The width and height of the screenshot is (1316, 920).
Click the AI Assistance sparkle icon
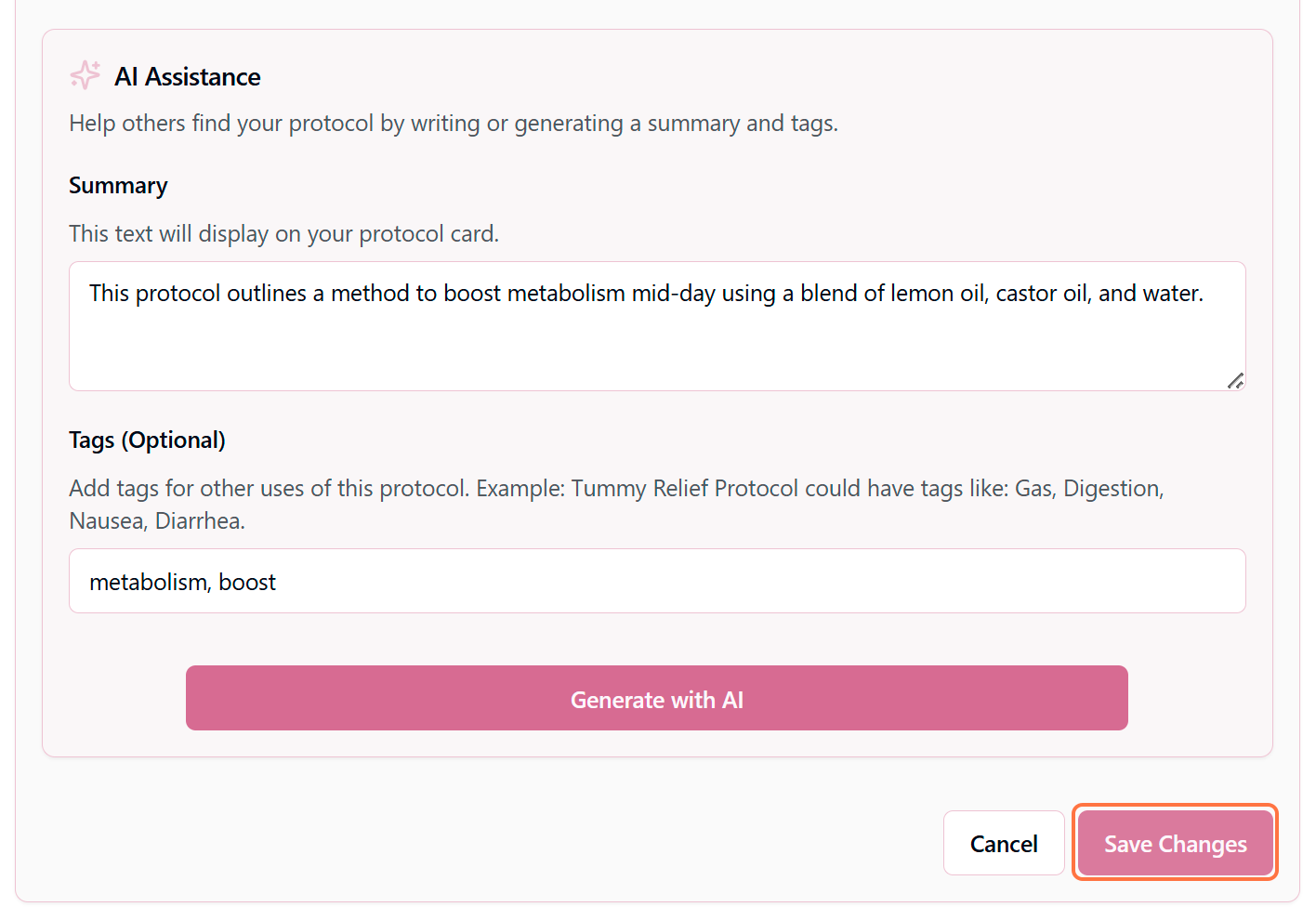pos(85,75)
